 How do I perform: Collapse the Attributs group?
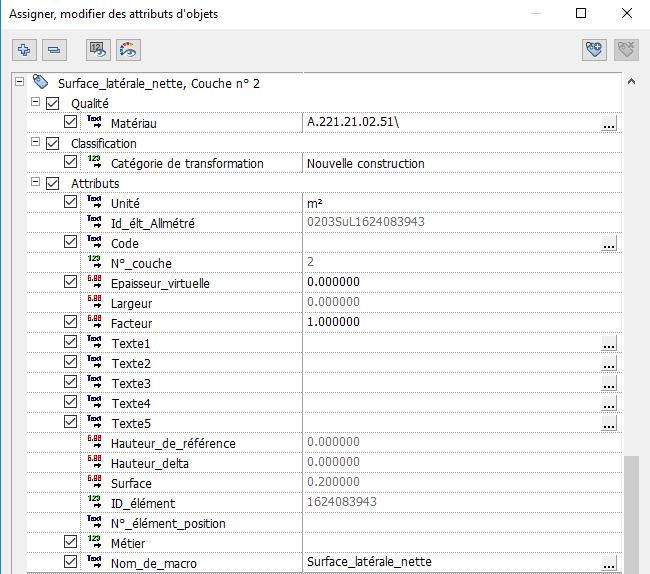(36, 182)
